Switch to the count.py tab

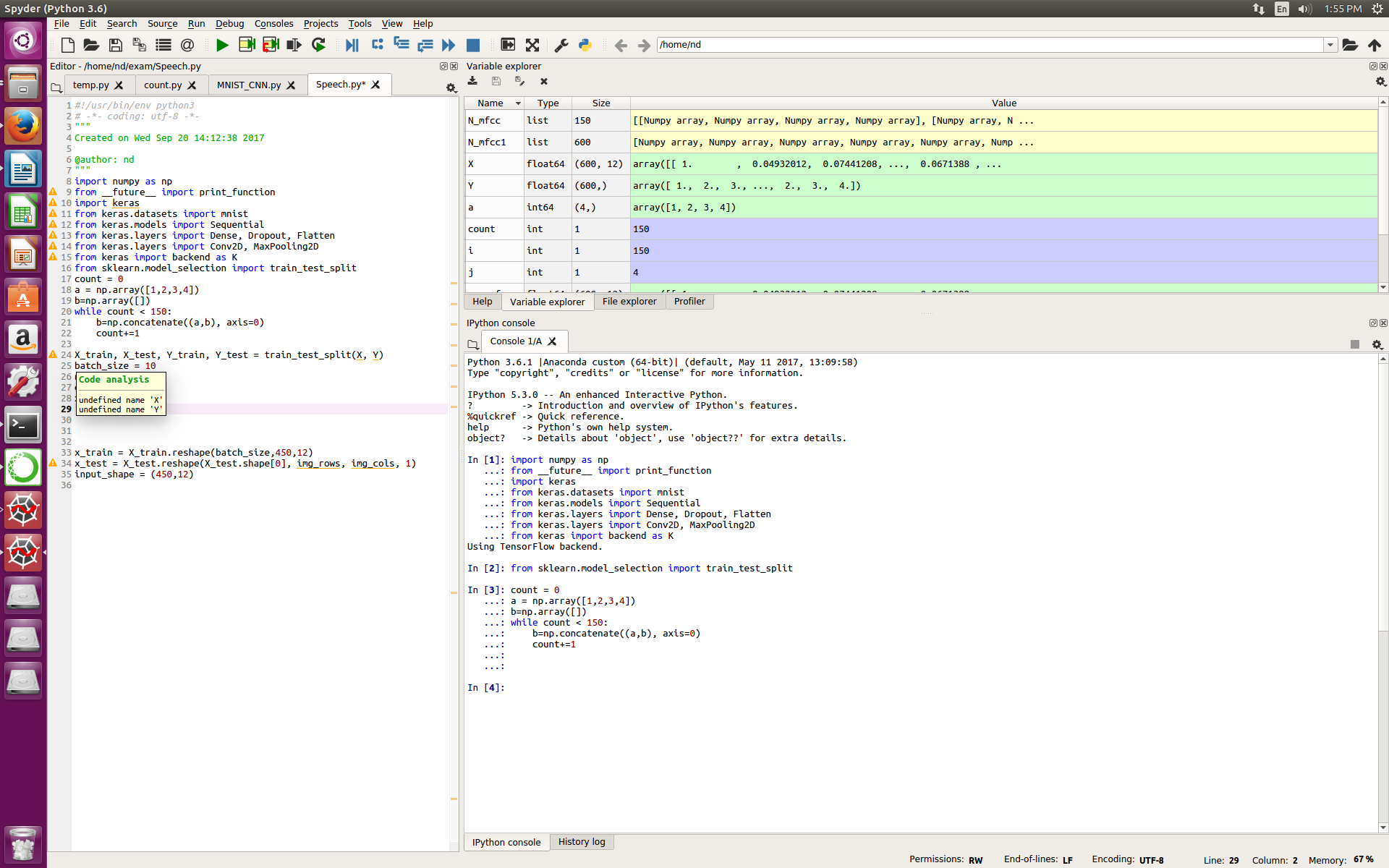164,85
